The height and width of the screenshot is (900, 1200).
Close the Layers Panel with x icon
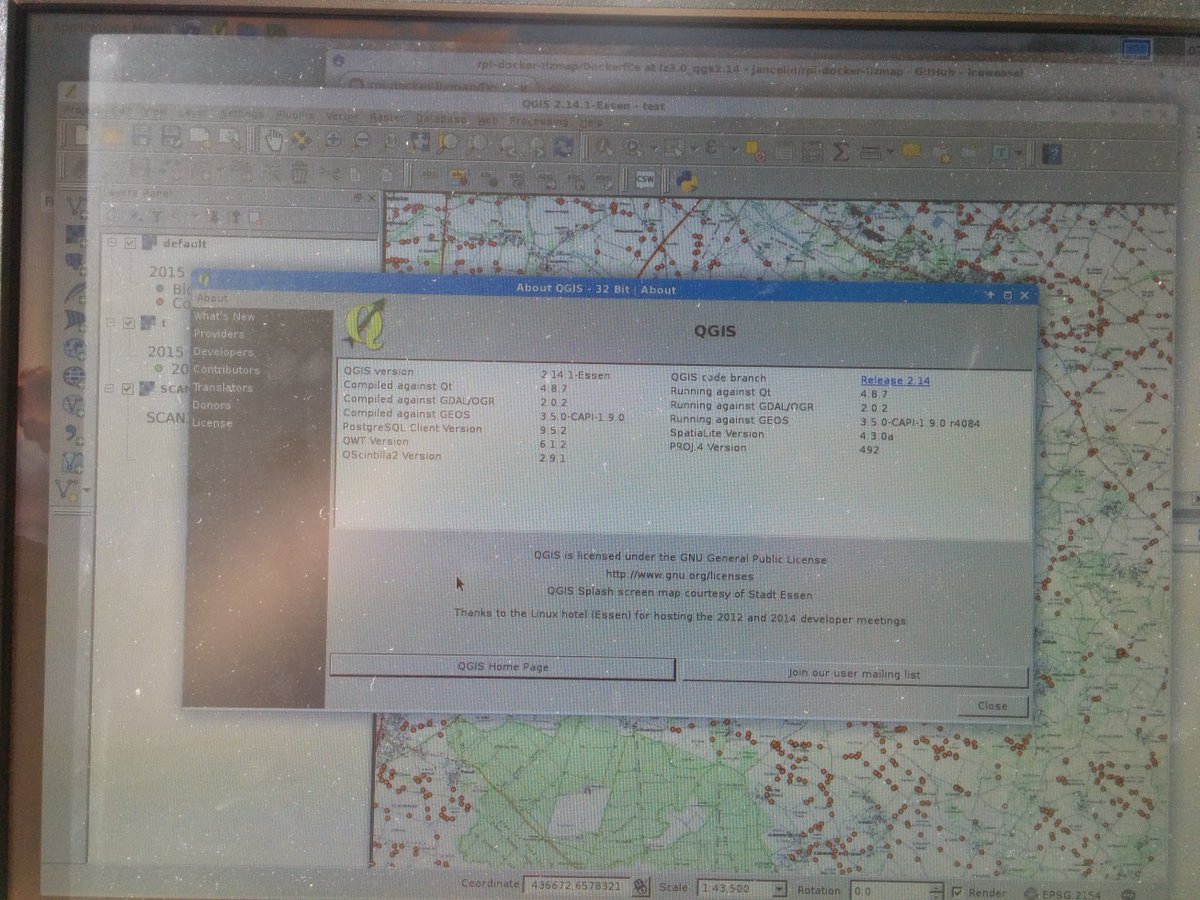pos(371,198)
